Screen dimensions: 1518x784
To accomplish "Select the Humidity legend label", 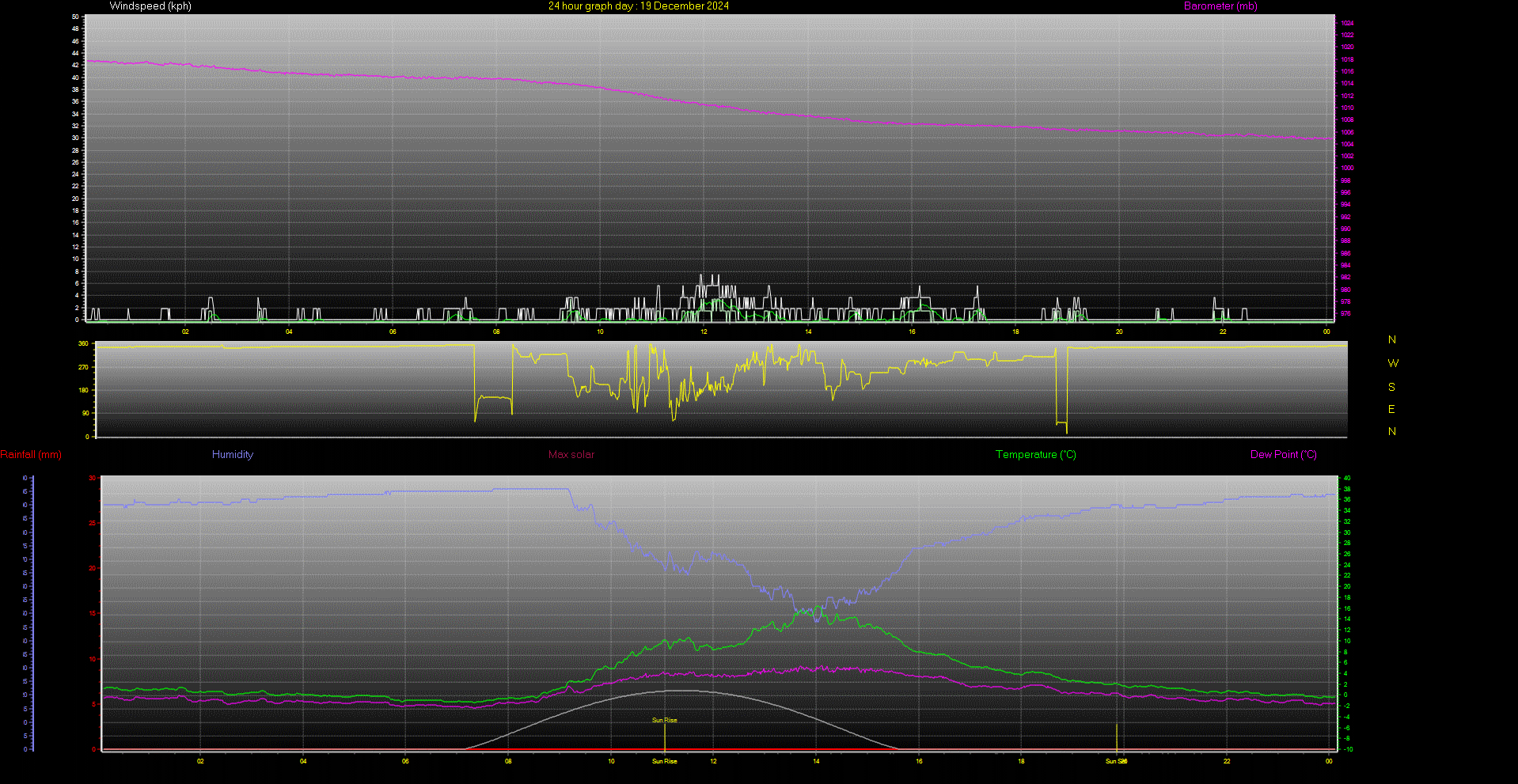I will click(x=233, y=455).
